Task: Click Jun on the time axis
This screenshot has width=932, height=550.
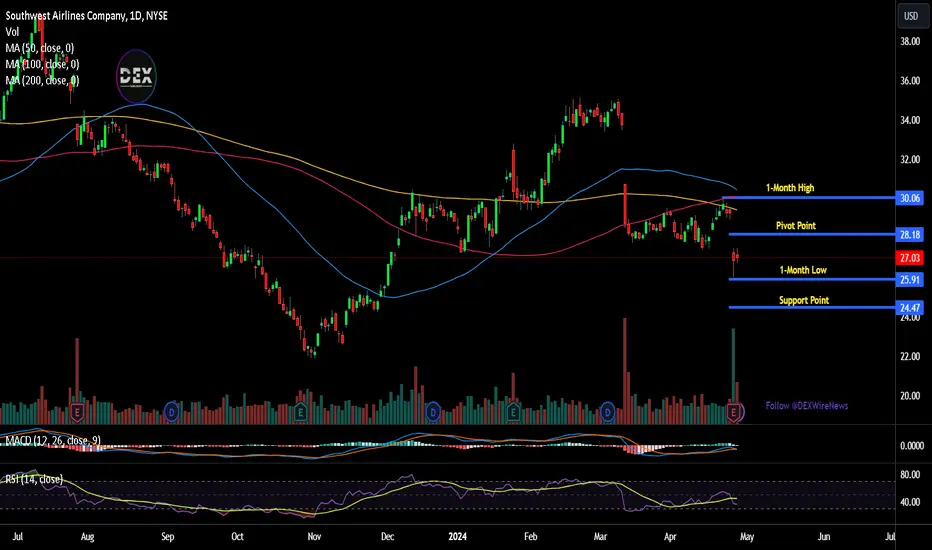Action: pos(824,537)
